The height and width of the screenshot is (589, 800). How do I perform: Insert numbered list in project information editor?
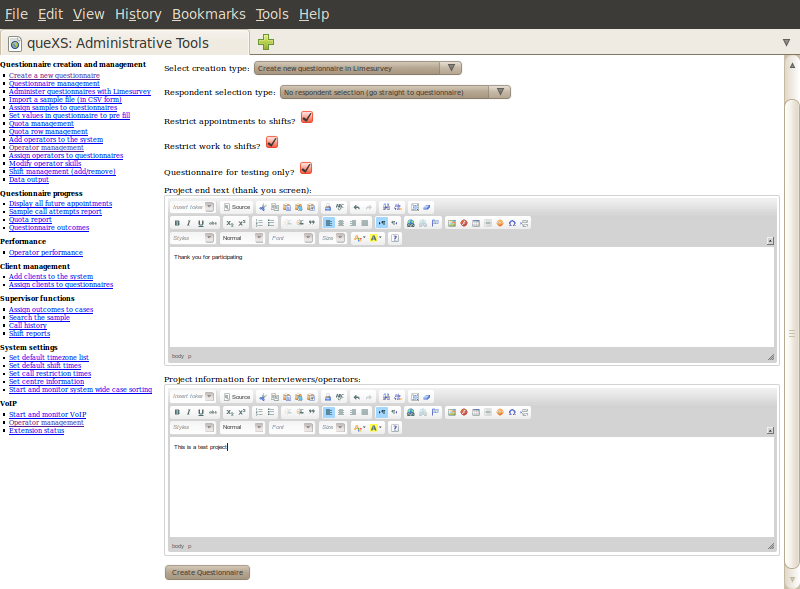(x=259, y=412)
